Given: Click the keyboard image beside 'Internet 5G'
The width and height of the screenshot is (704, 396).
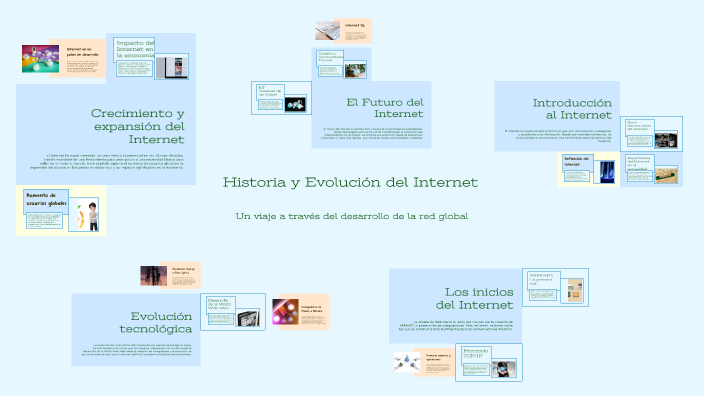Looking at the screenshot, I should [x=327, y=31].
